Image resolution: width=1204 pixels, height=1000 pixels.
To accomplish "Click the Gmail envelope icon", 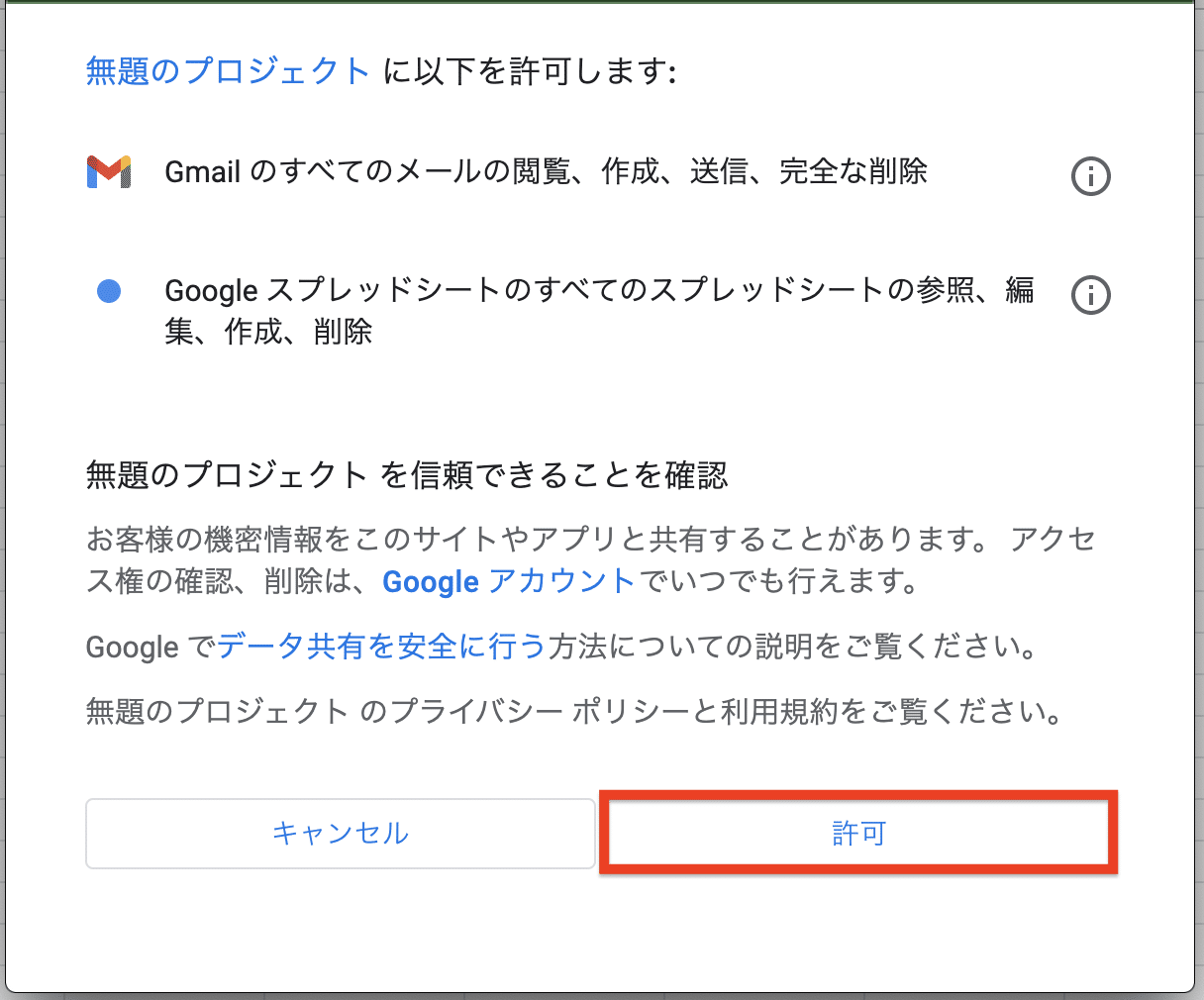I will (x=109, y=172).
